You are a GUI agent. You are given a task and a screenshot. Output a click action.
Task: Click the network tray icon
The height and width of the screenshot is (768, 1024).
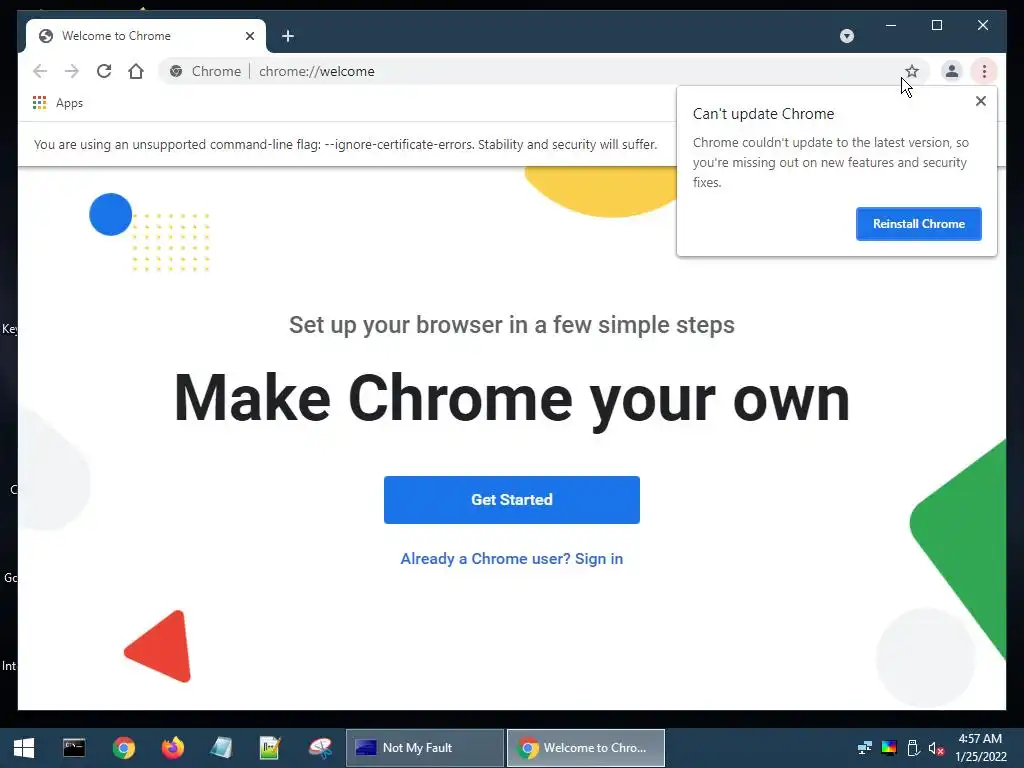(865, 748)
